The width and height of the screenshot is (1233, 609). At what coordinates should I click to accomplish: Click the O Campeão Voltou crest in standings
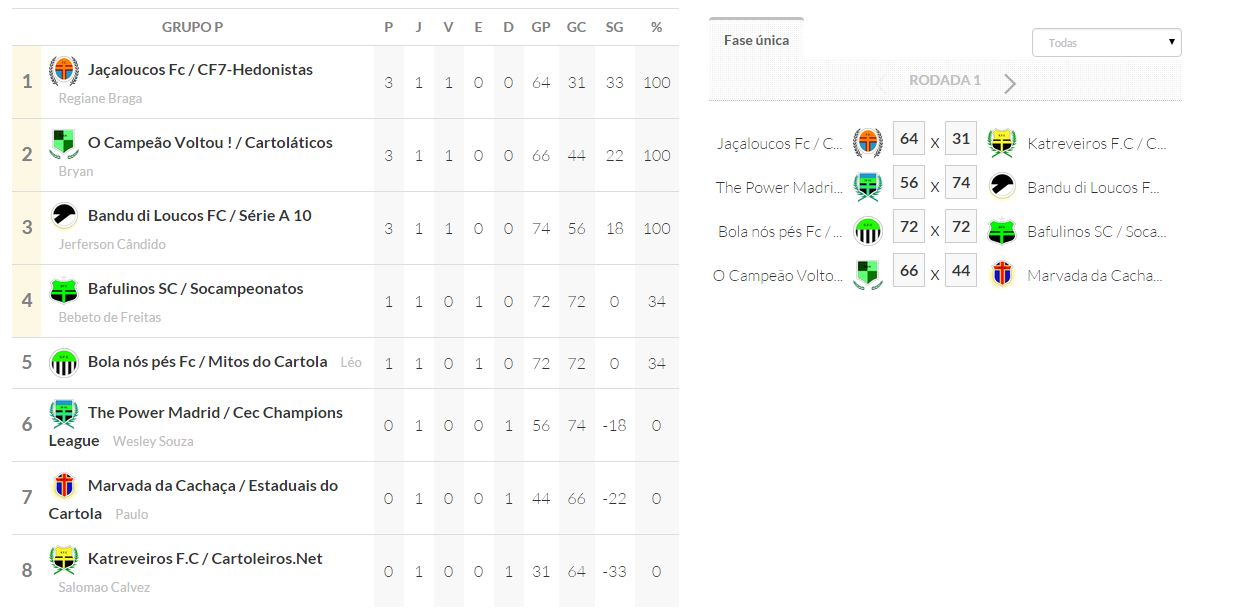pyautogui.click(x=64, y=144)
